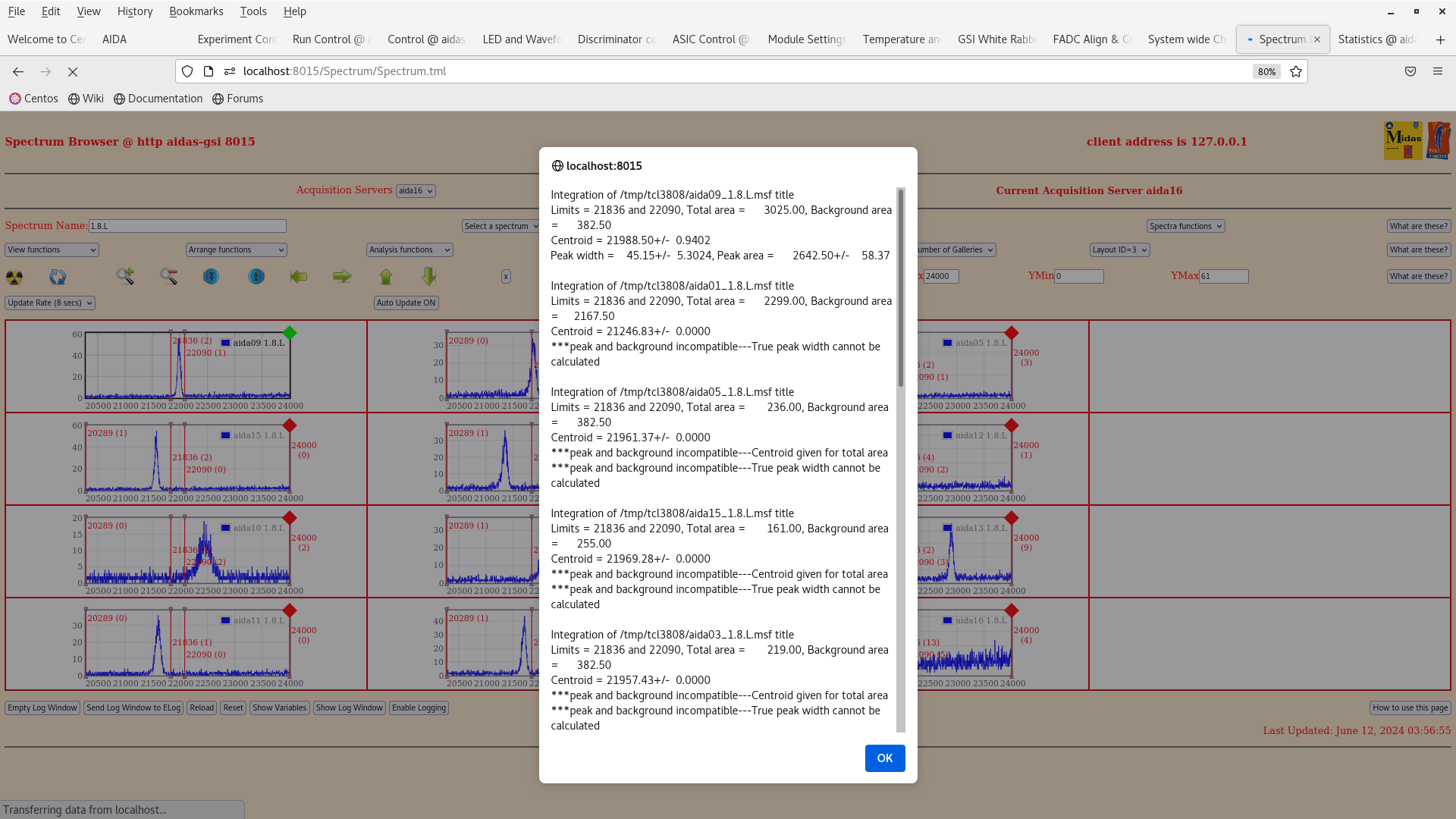This screenshot has width=1456, height=819.
Task: Click the blue aida15 legend swatch
Action: coord(225,435)
